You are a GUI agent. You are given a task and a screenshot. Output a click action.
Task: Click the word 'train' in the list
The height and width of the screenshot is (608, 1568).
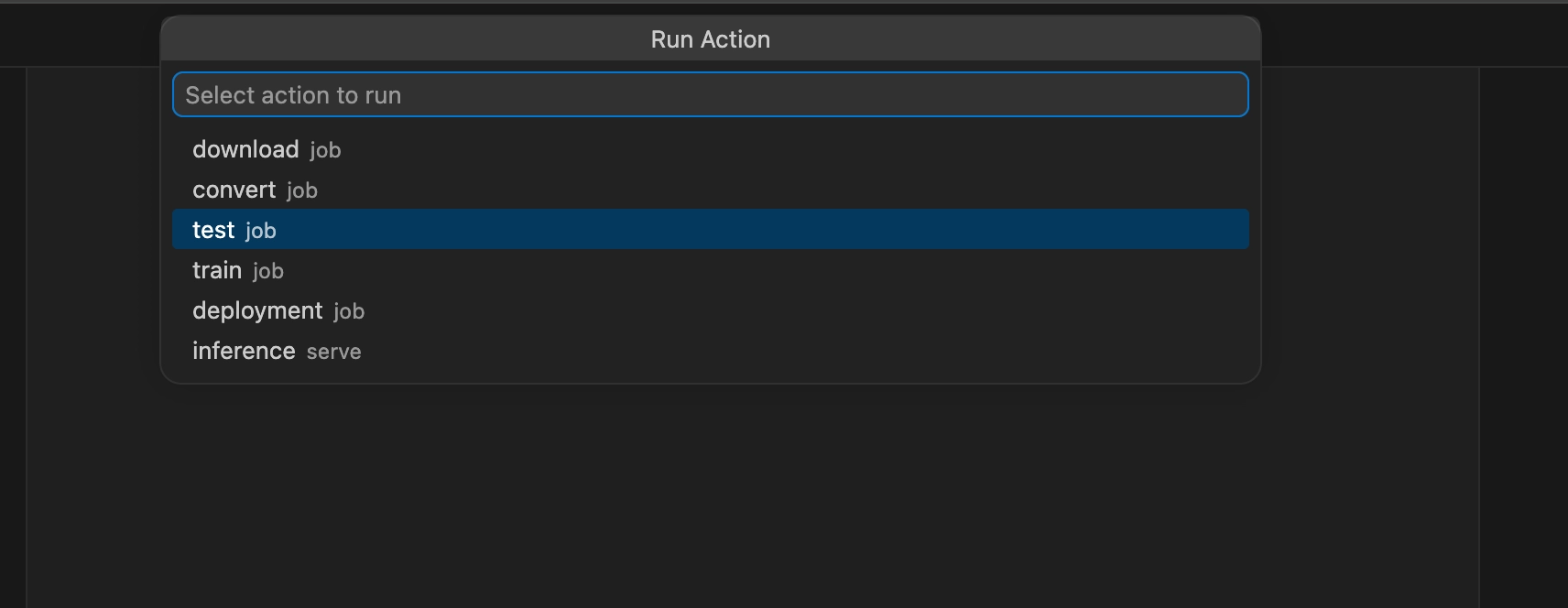[217, 270]
